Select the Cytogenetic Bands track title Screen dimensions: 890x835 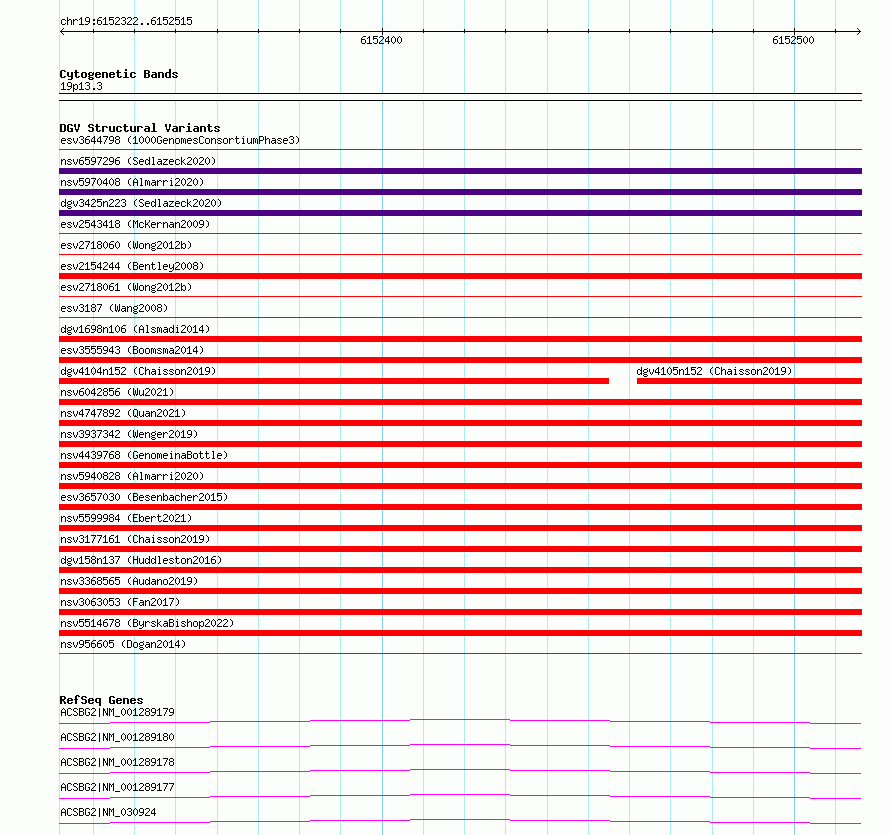pyautogui.click(x=119, y=74)
